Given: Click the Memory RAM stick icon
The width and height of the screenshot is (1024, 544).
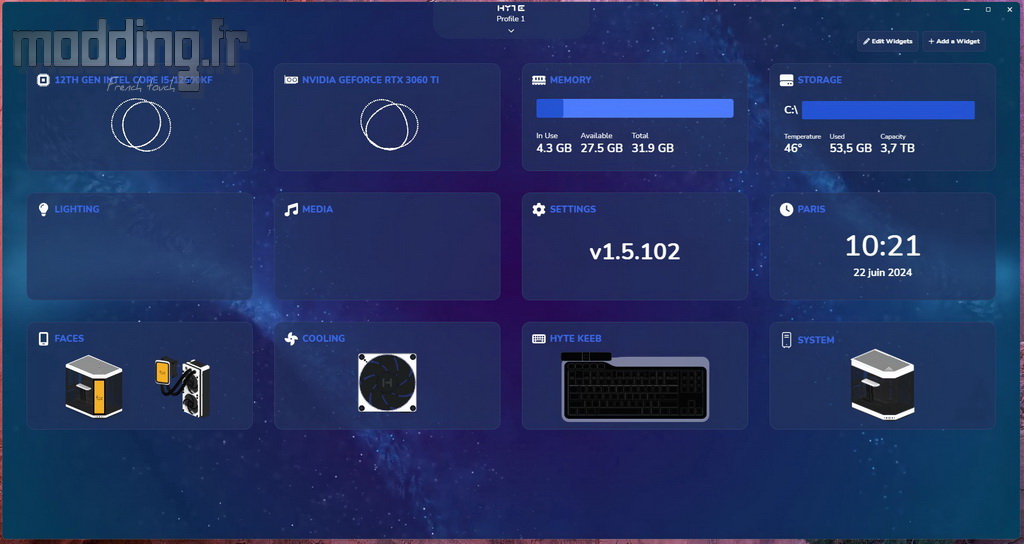Looking at the screenshot, I should tap(539, 80).
